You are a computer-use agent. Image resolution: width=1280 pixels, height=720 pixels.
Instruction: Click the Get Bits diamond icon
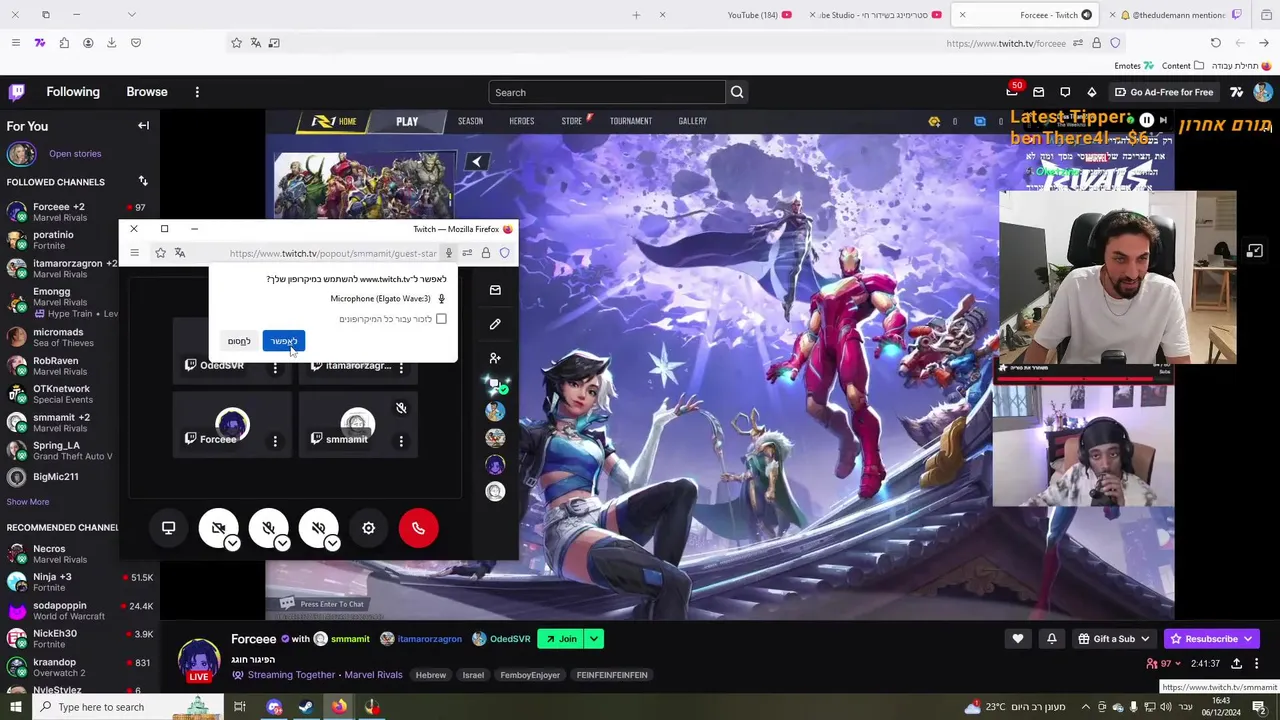click(x=1091, y=92)
